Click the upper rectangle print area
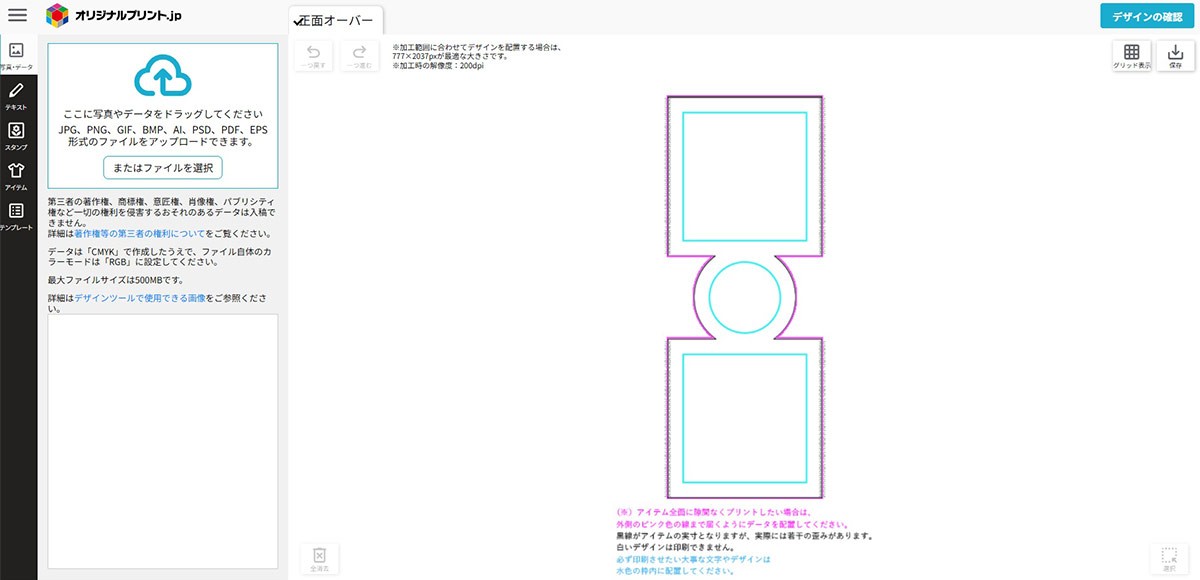Viewport: 1200px width, 580px height. pyautogui.click(x=744, y=177)
